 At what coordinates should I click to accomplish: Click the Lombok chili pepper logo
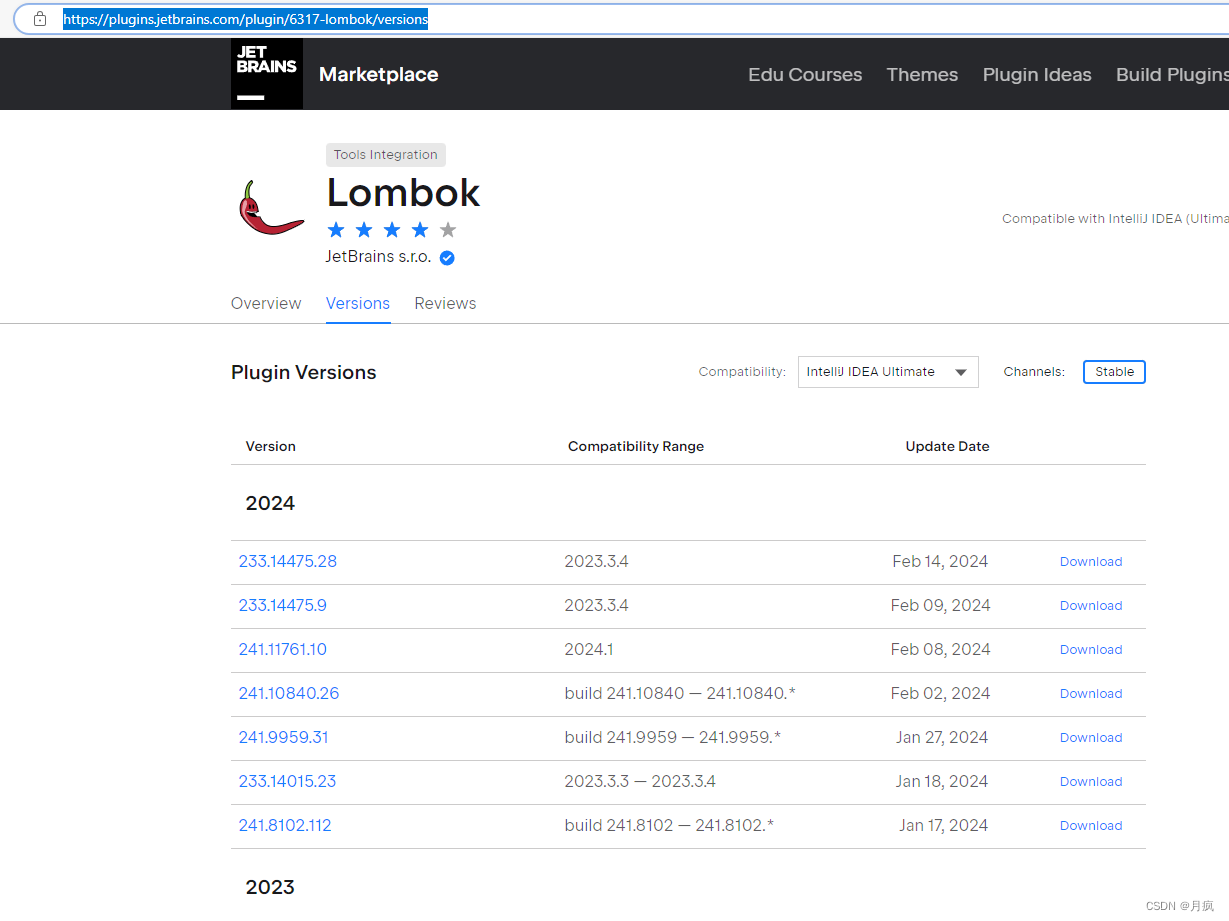pyautogui.click(x=271, y=209)
